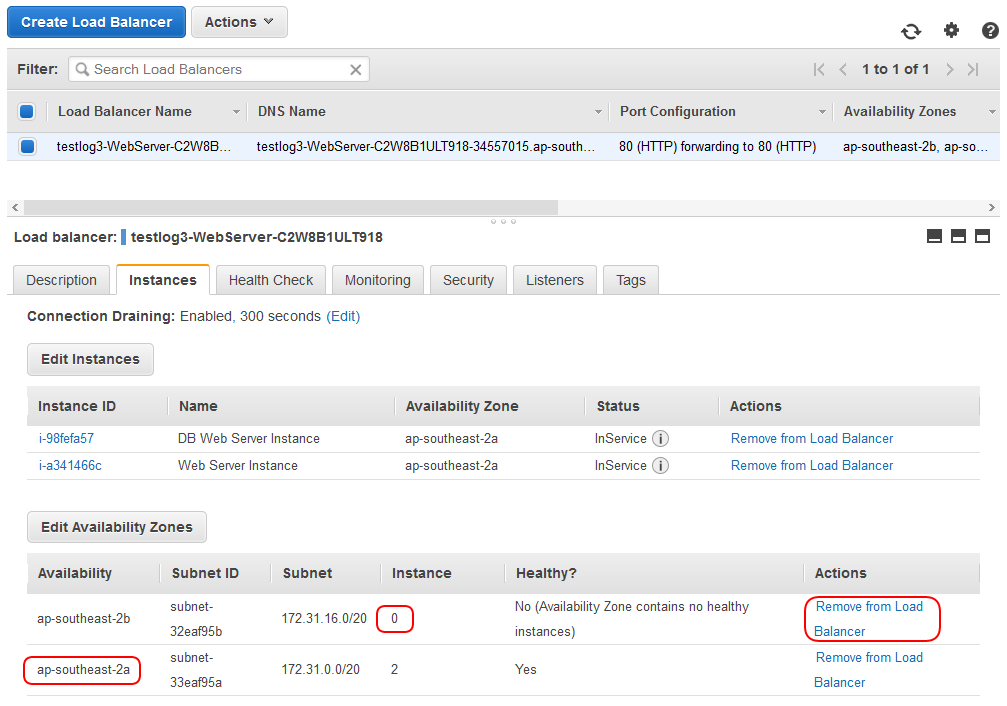The width and height of the screenshot is (1007, 706).
Task: Open settings gear icon
Action: click(x=951, y=30)
